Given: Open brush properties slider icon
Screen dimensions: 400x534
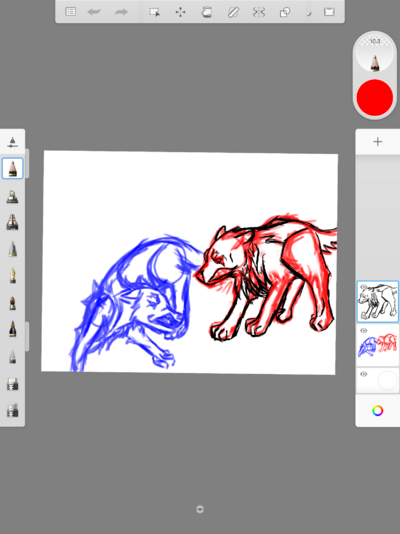Looking at the screenshot, I should [x=13, y=142].
